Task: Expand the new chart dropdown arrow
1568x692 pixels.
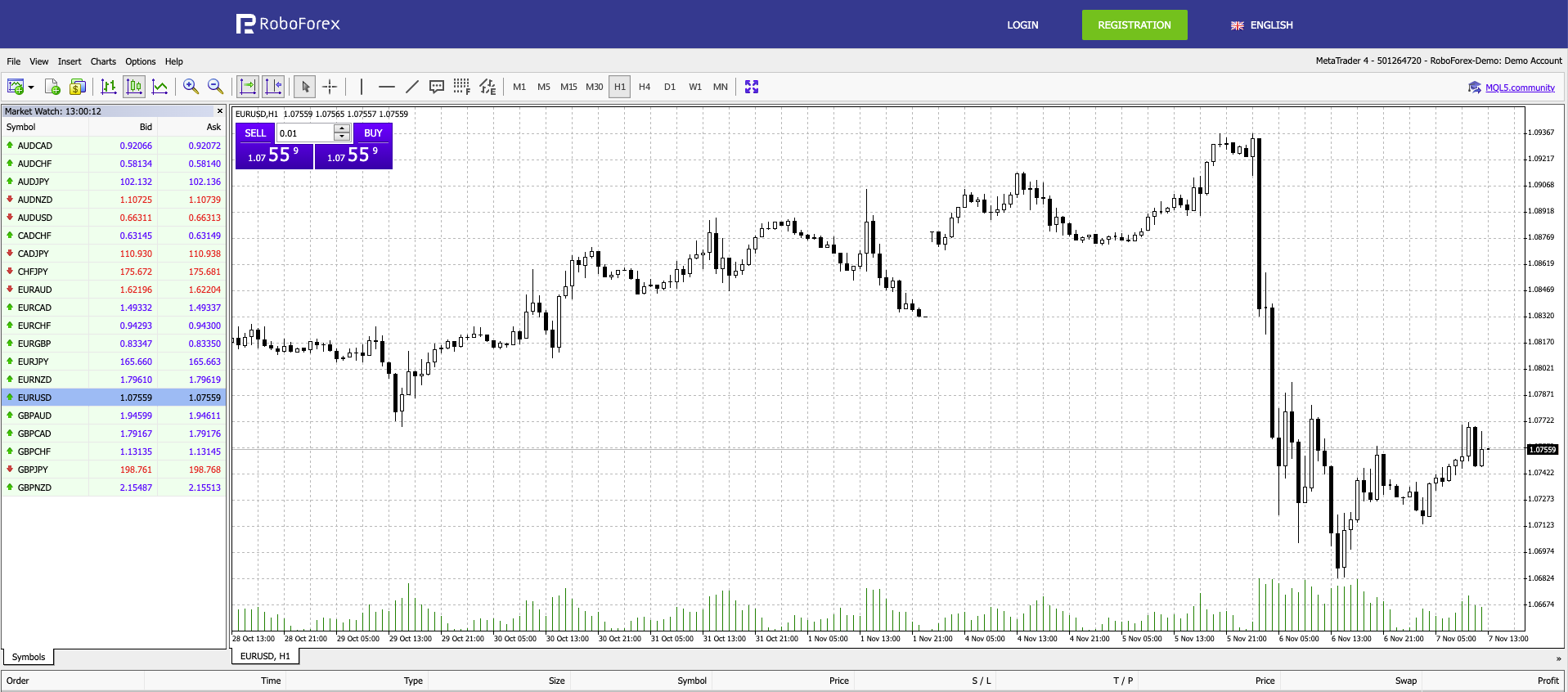Action: (31, 87)
